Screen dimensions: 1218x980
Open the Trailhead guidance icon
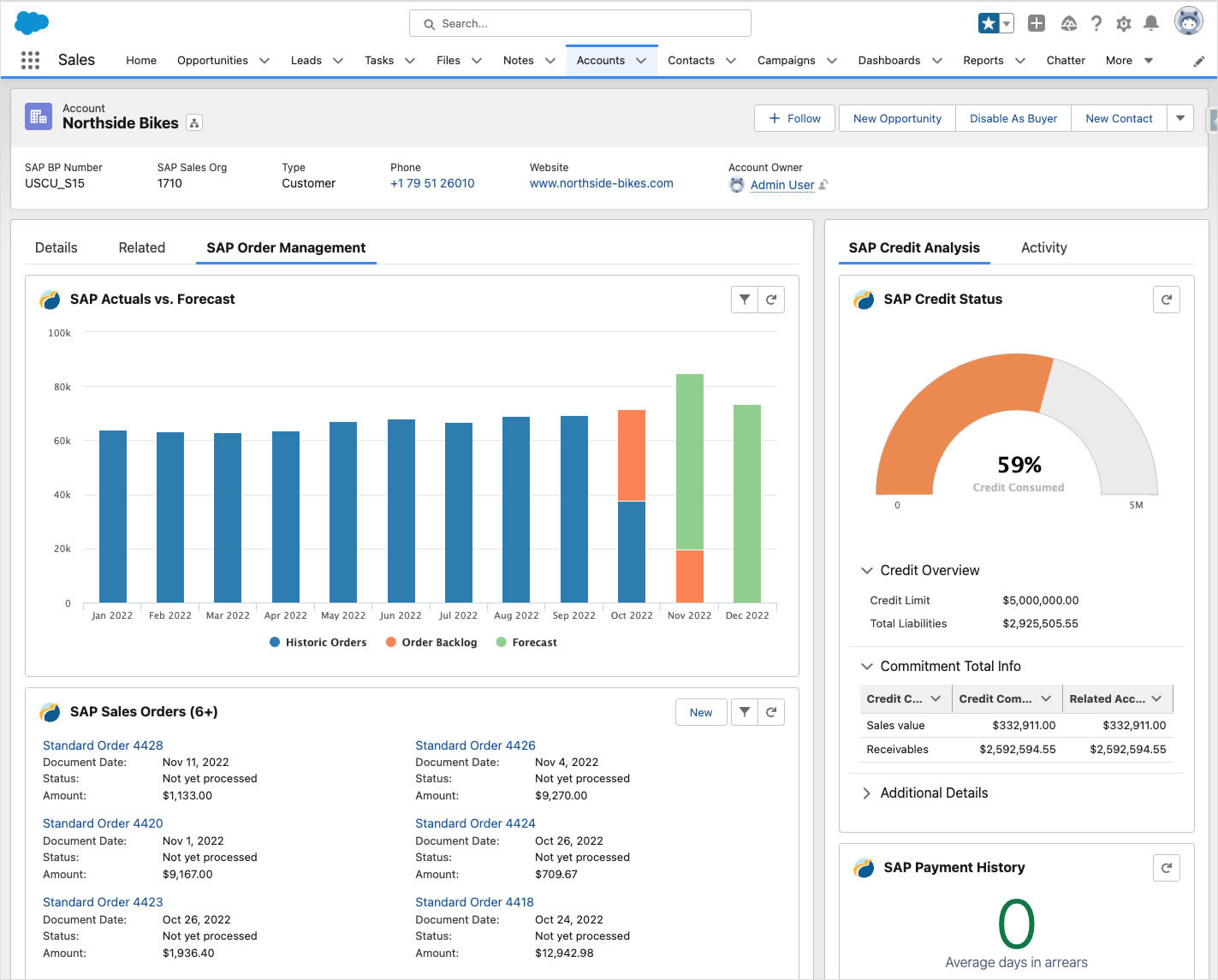[1068, 23]
